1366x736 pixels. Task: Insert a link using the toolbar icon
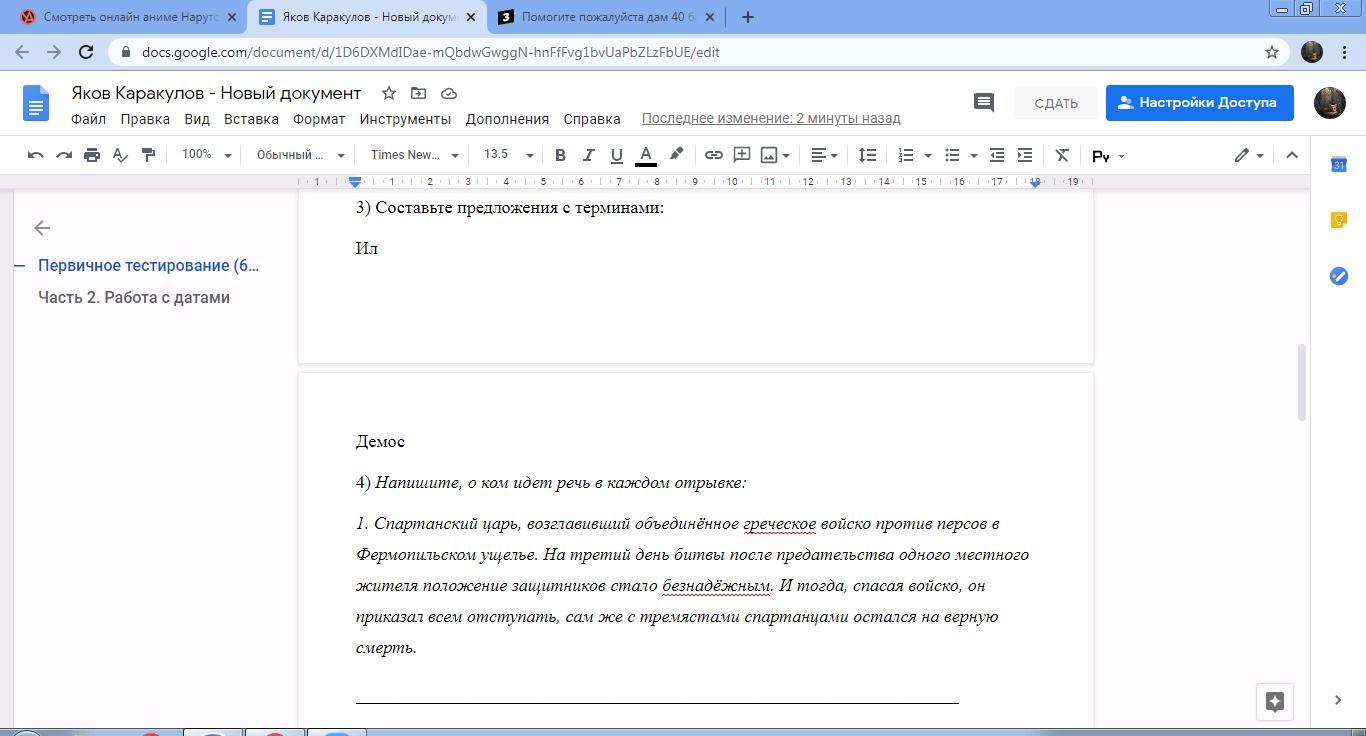tap(713, 155)
